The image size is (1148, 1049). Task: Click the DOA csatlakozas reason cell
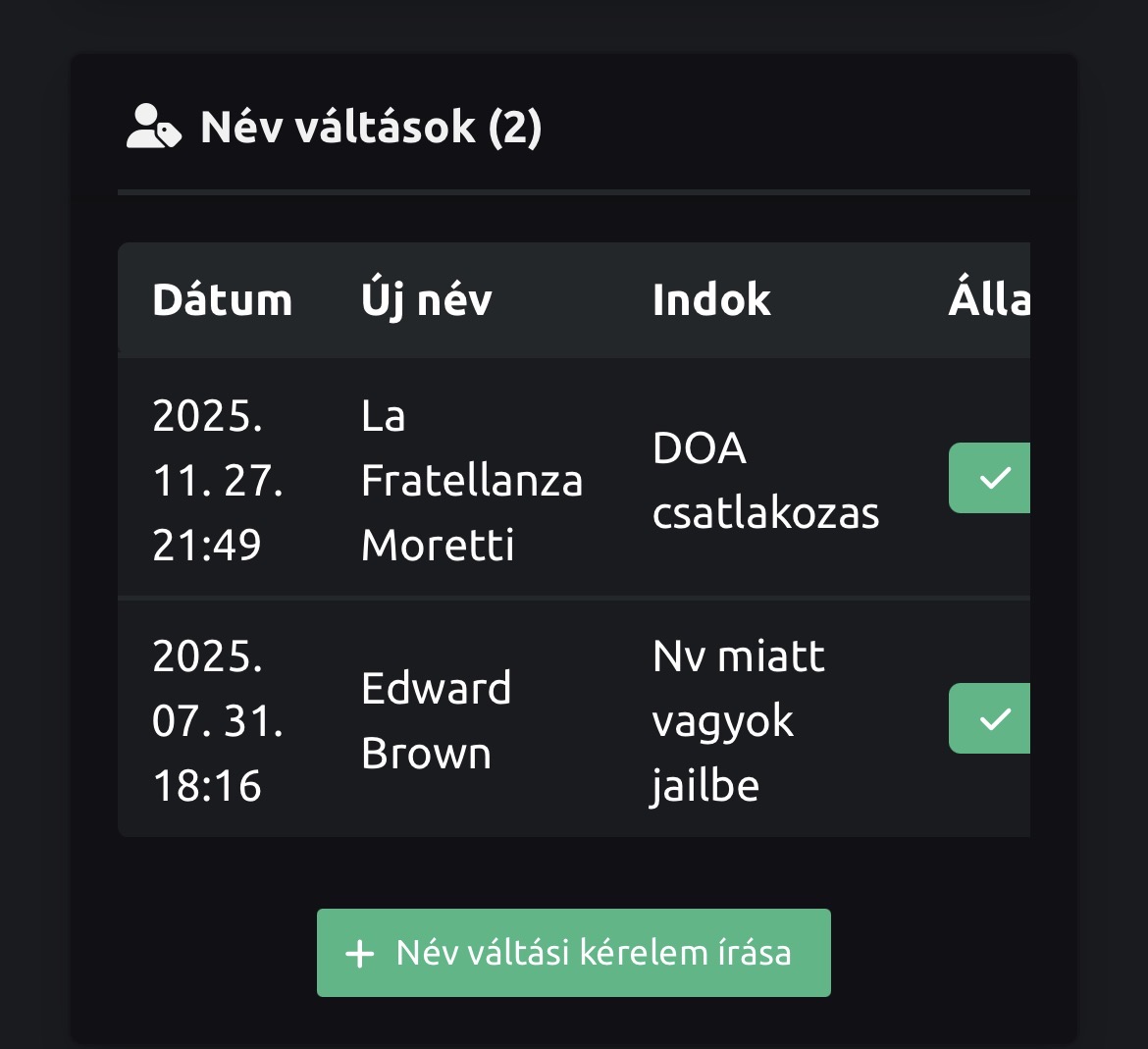pyautogui.click(x=765, y=480)
